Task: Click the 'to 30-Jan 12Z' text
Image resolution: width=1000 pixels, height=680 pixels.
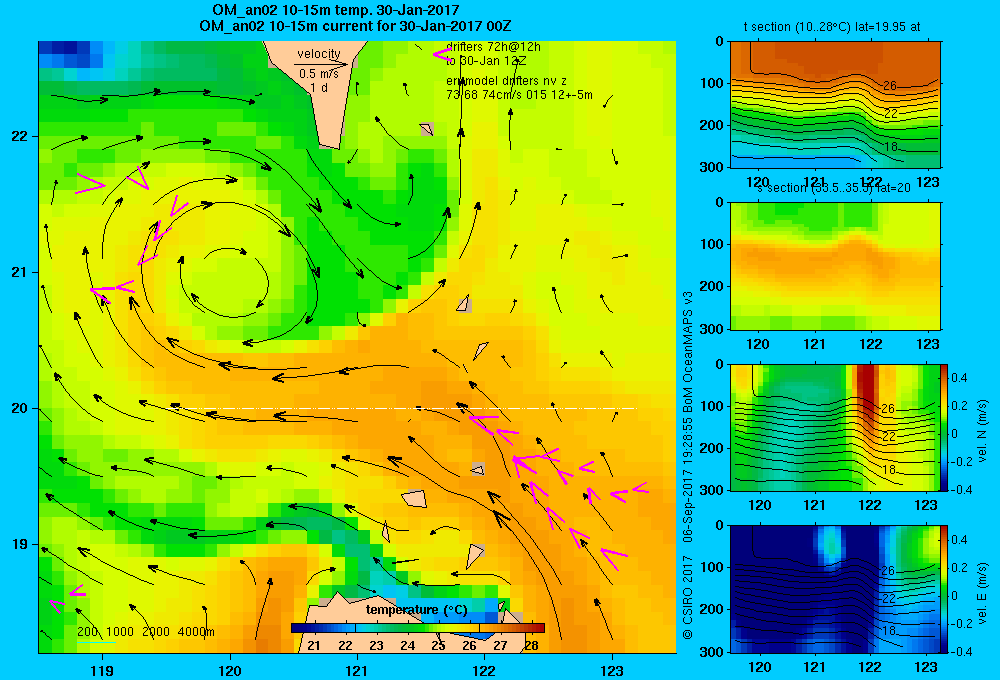Action: (x=486, y=61)
